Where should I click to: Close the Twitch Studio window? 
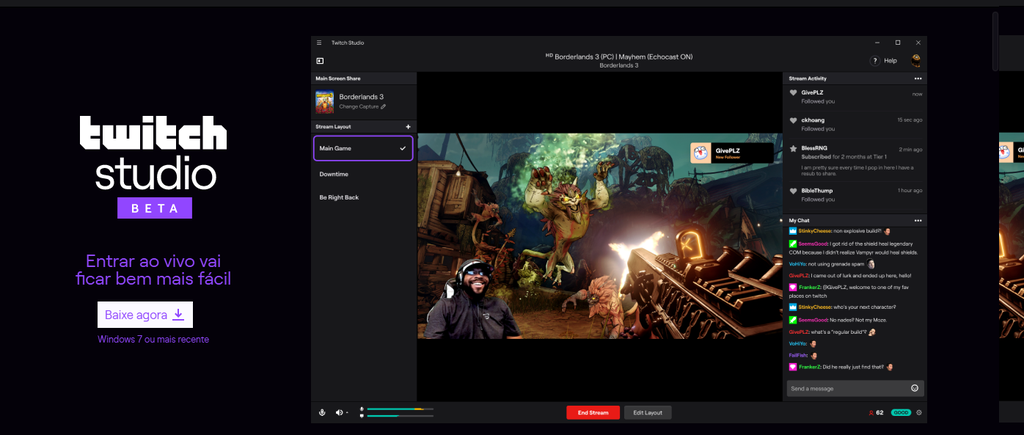coord(918,42)
